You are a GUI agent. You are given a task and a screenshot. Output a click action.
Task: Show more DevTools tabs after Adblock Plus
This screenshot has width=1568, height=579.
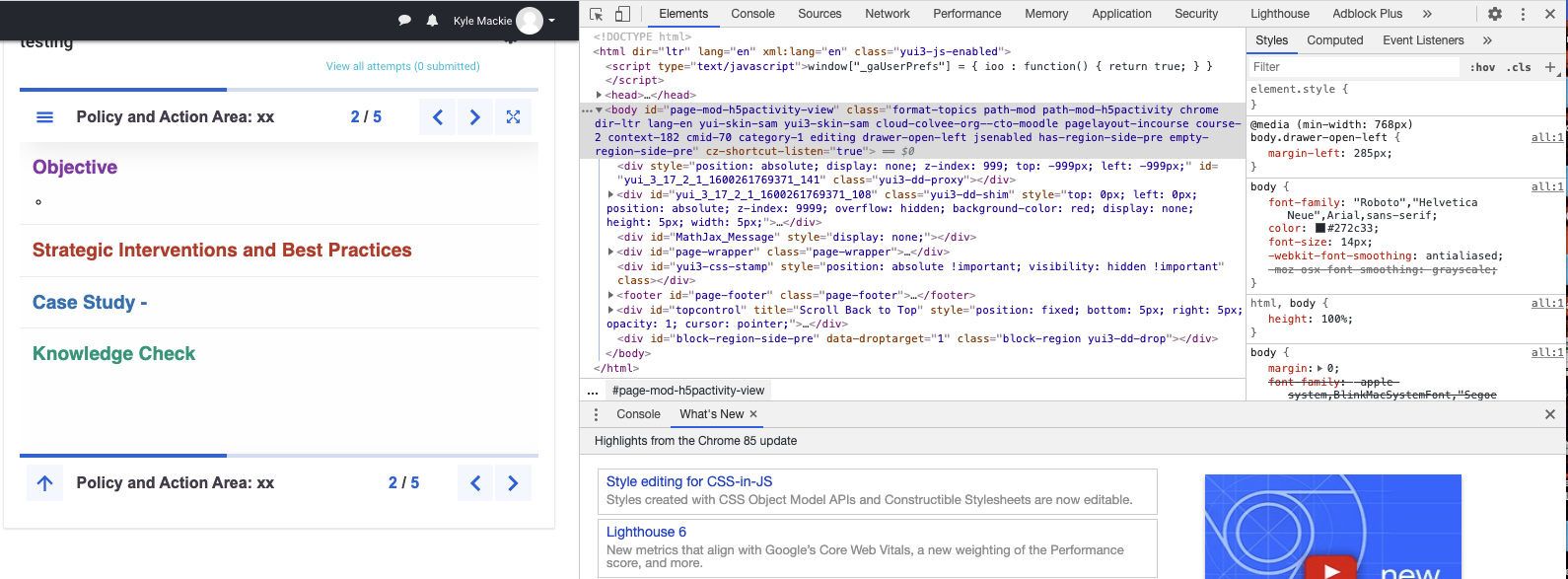tap(1427, 14)
